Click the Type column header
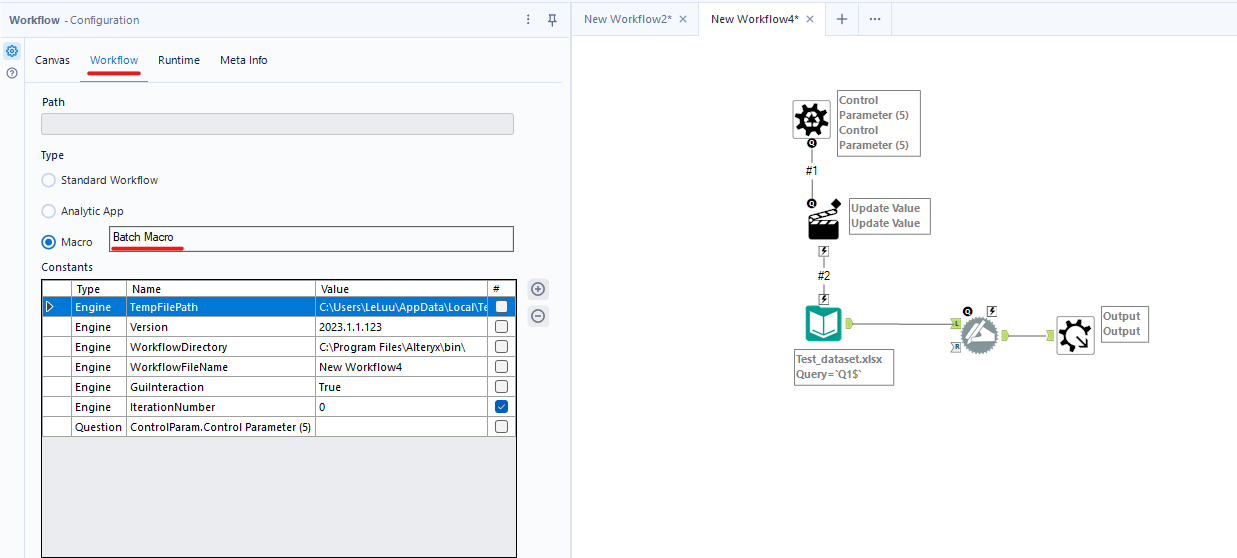This screenshot has width=1237, height=558. click(x=98, y=289)
